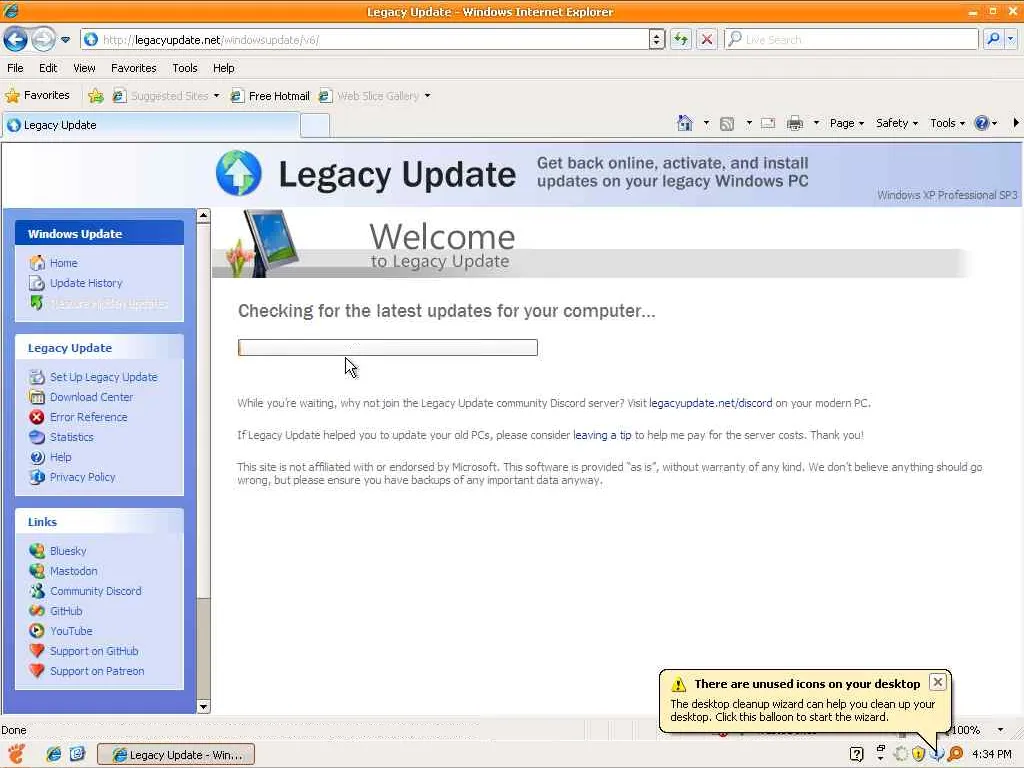
Task: Open the Edit menu
Action: [x=48, y=68]
